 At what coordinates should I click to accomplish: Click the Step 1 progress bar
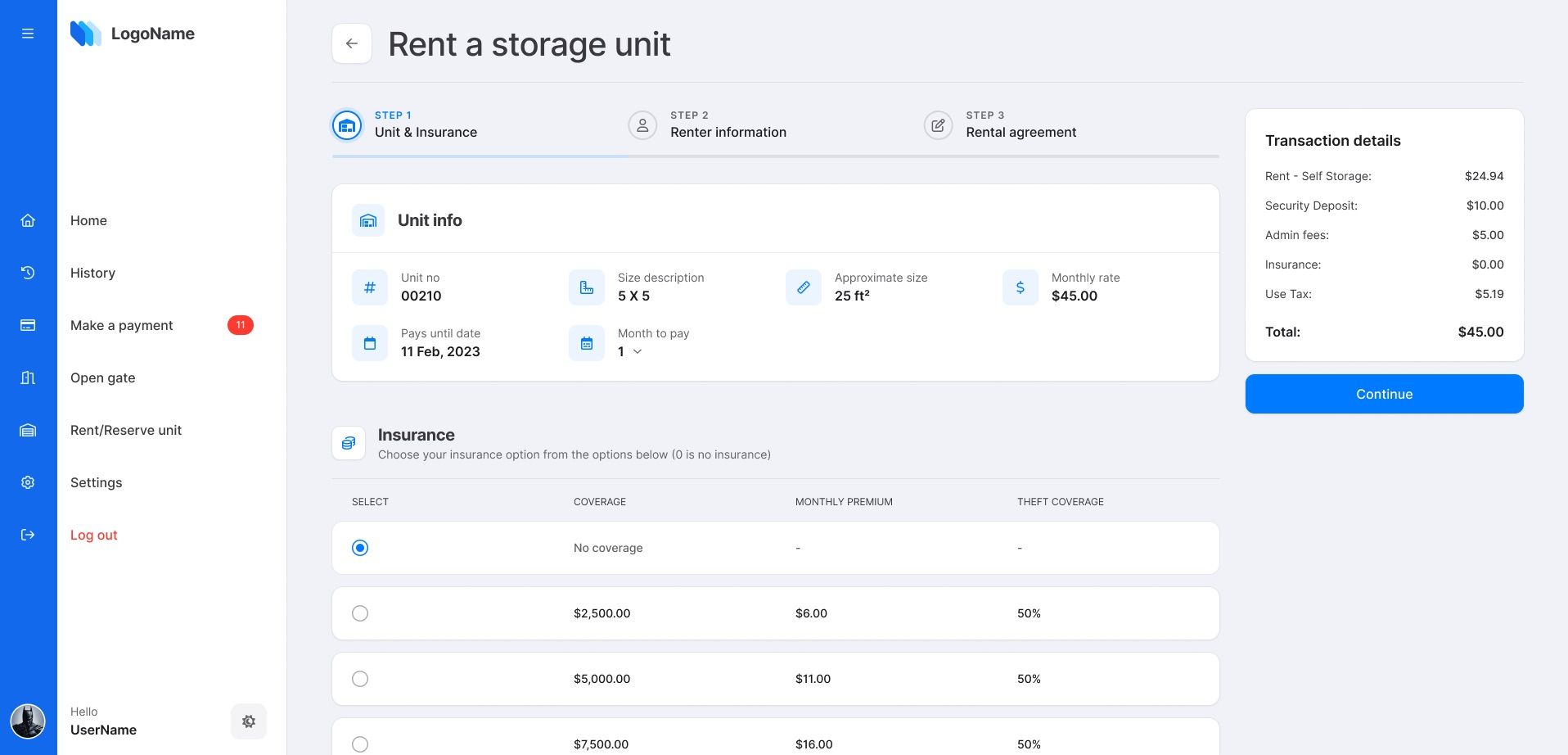[x=479, y=155]
